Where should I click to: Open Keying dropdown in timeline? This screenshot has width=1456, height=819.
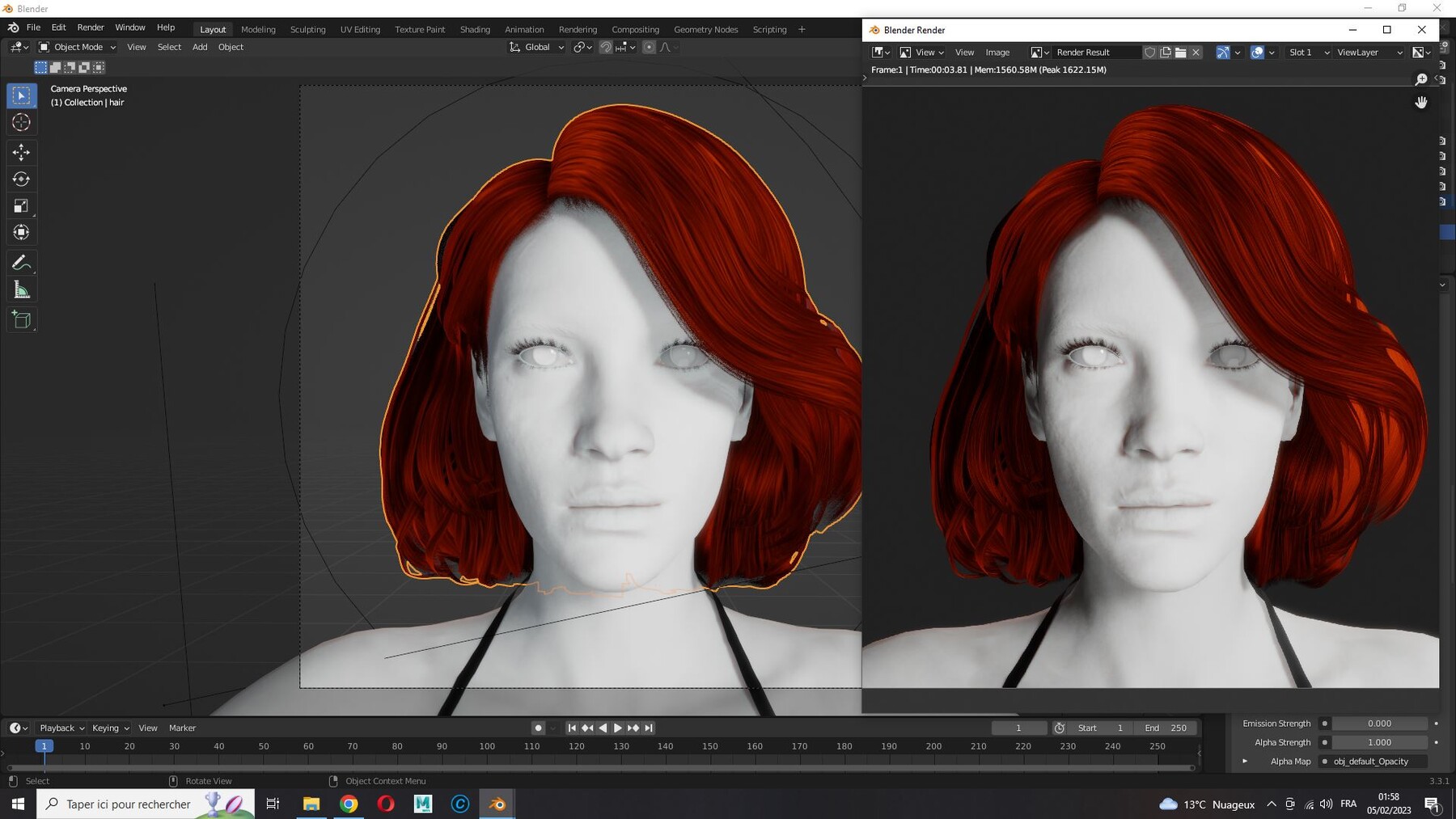click(111, 728)
